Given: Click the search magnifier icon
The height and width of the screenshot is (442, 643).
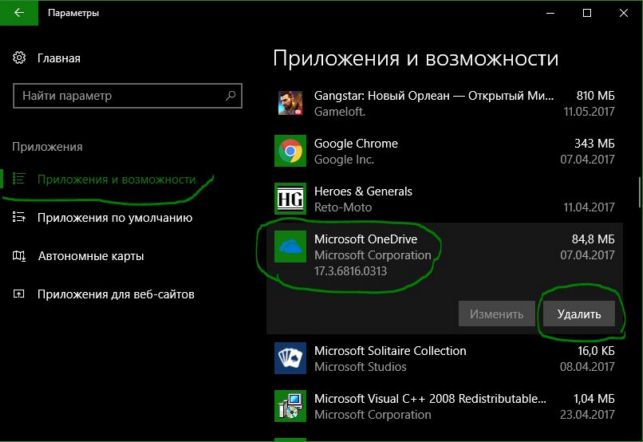Looking at the screenshot, I should tap(231, 96).
